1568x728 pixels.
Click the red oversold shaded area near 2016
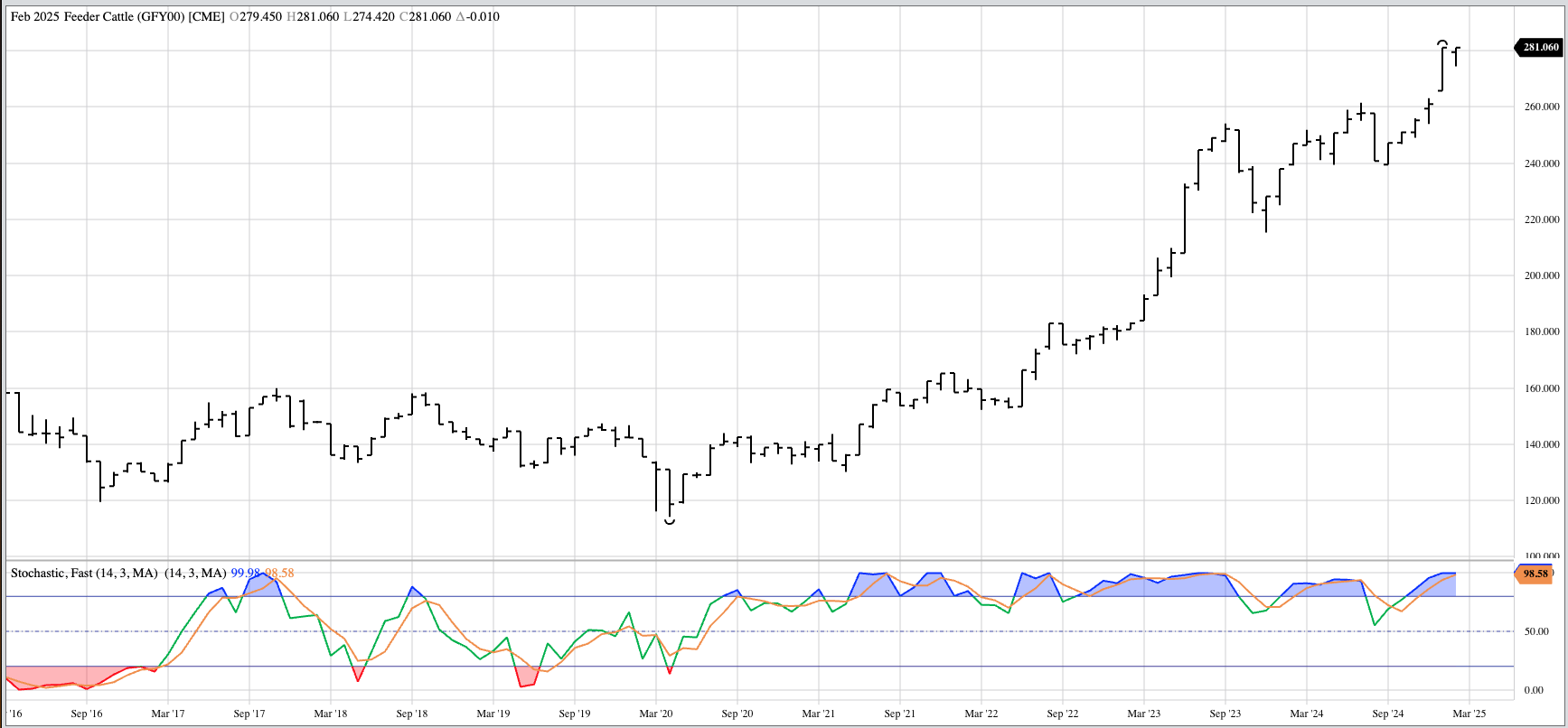coord(54,676)
